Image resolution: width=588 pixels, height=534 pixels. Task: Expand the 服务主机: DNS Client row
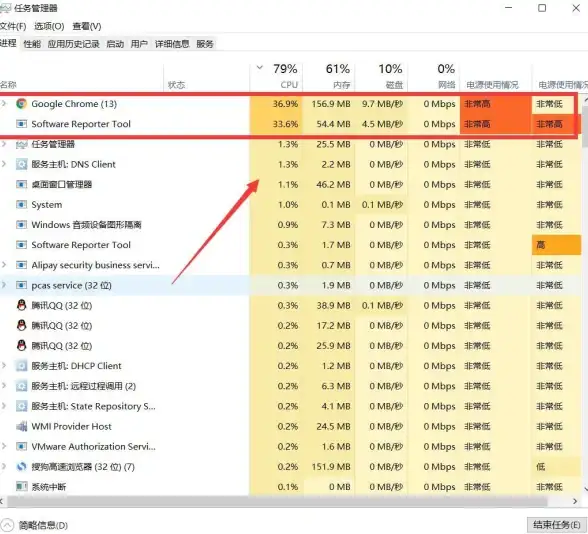point(4,164)
